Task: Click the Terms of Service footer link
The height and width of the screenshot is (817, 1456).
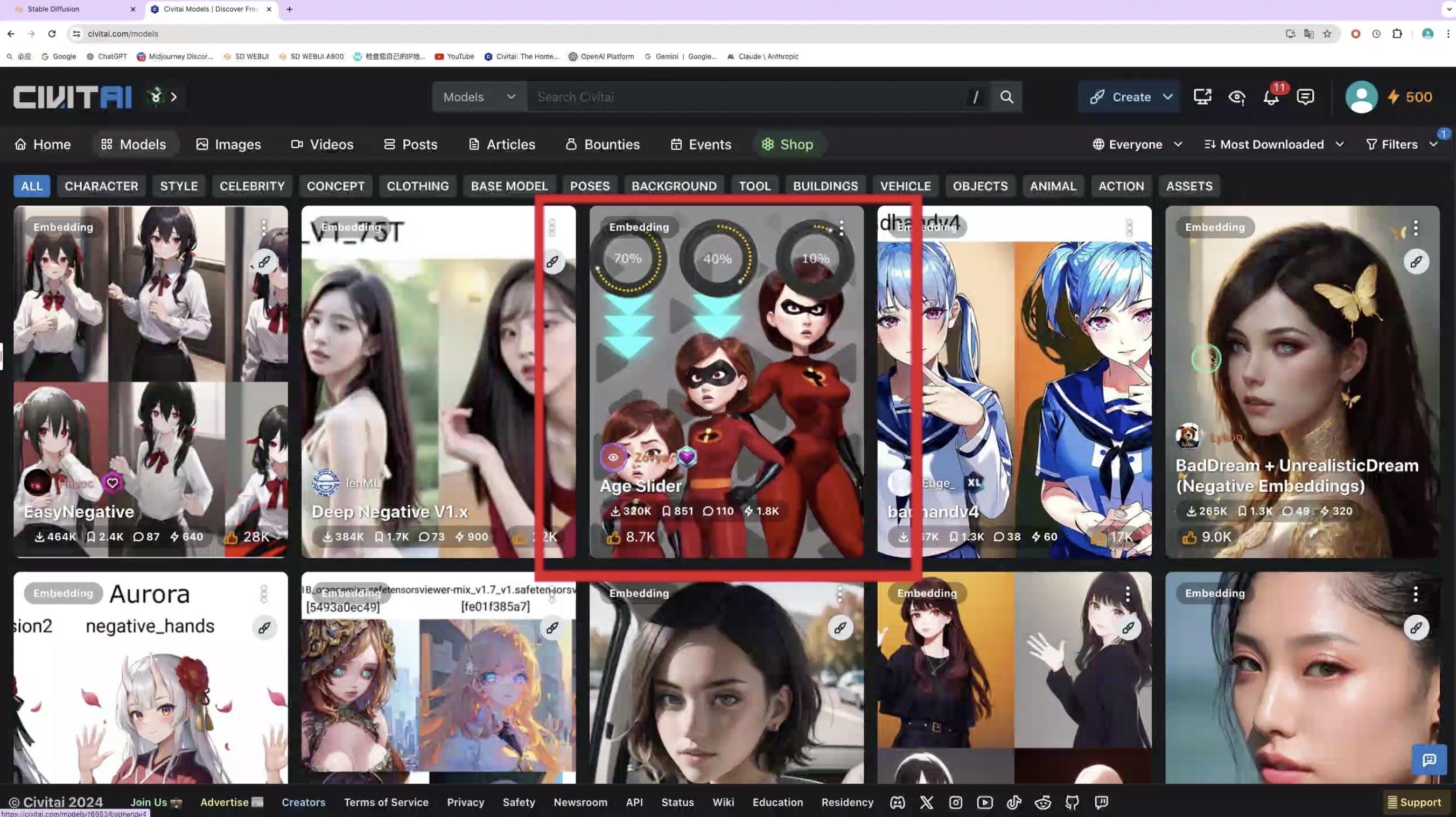Action: click(x=386, y=803)
